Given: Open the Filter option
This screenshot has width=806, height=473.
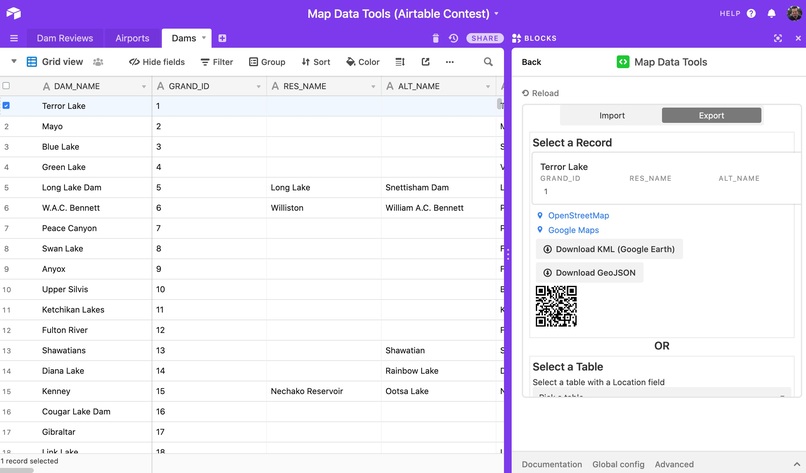Looking at the screenshot, I should click(x=216, y=62).
